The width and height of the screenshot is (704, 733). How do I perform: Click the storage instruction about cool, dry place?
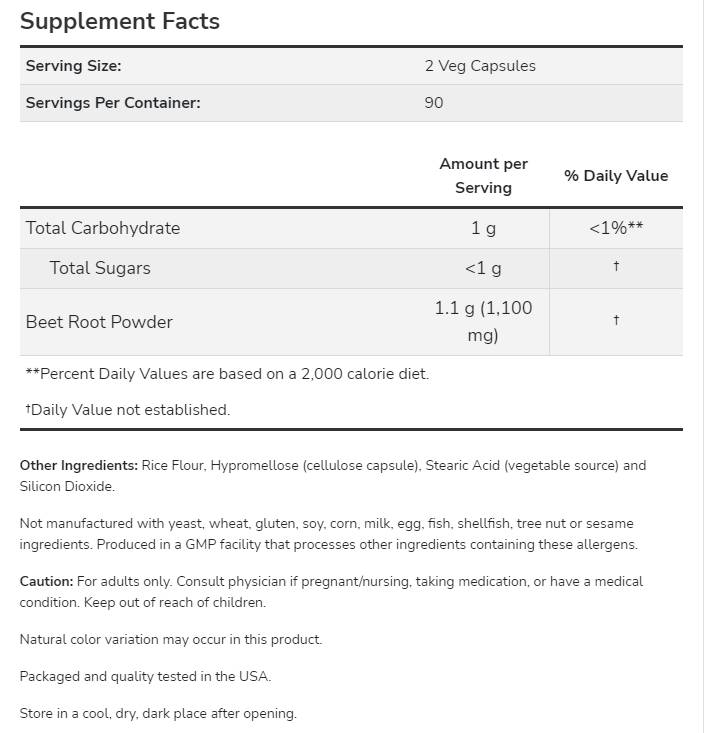(x=158, y=714)
